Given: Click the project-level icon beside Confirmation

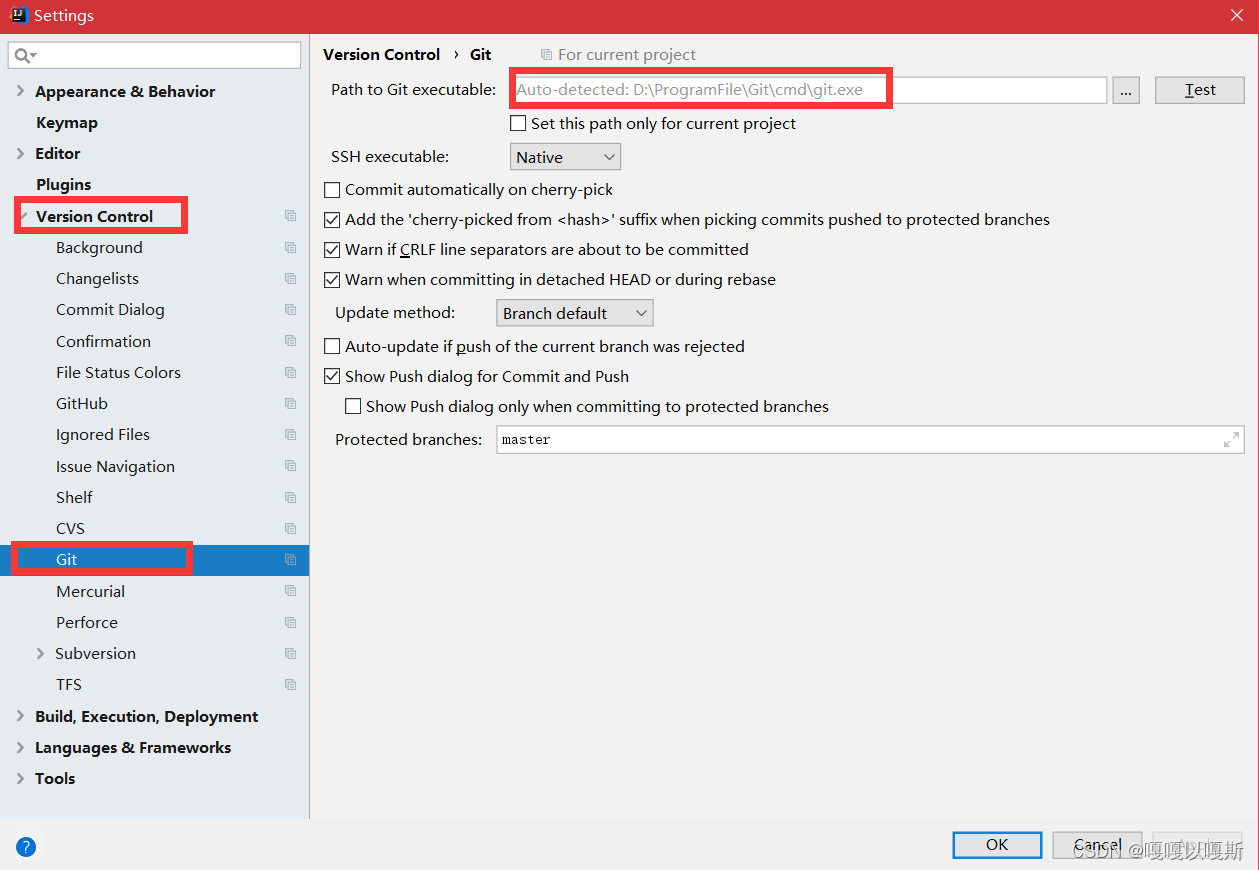Looking at the screenshot, I should pyautogui.click(x=290, y=341).
